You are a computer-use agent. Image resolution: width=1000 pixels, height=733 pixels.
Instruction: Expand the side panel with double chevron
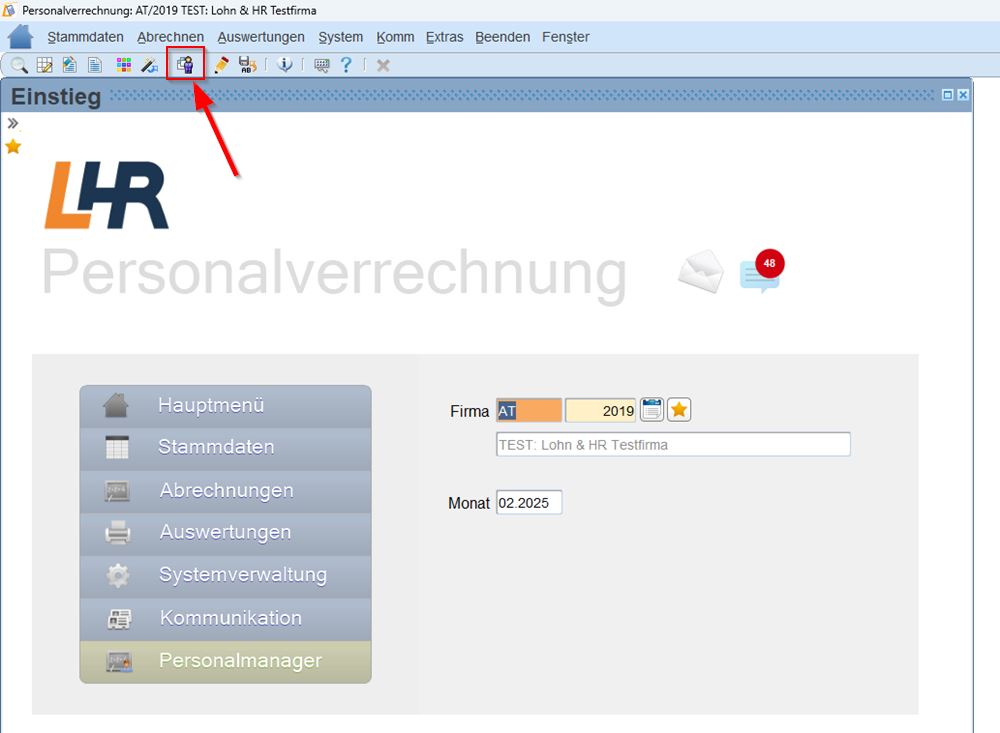click(x=13, y=122)
